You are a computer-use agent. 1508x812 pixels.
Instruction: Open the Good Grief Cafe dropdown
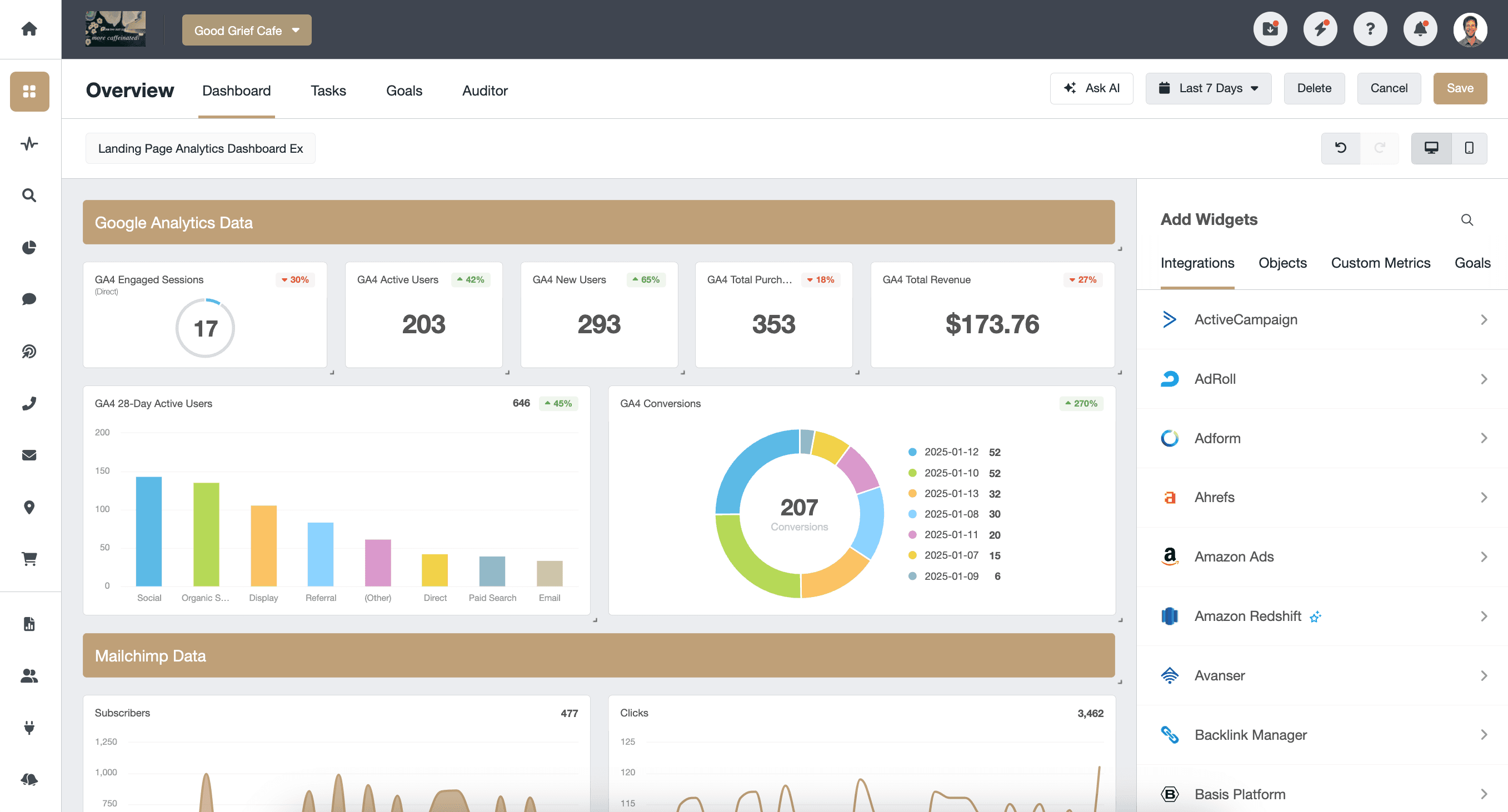tap(247, 31)
